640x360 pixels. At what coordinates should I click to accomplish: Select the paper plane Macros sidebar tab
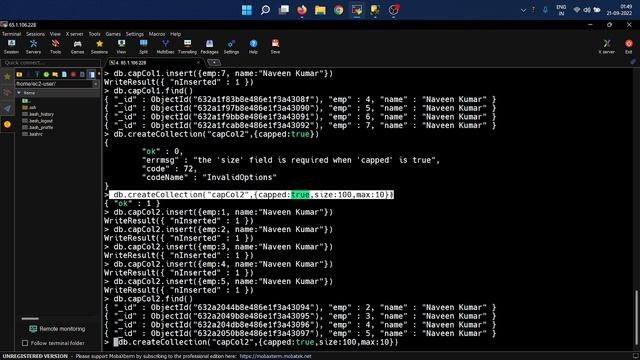pos(7,108)
